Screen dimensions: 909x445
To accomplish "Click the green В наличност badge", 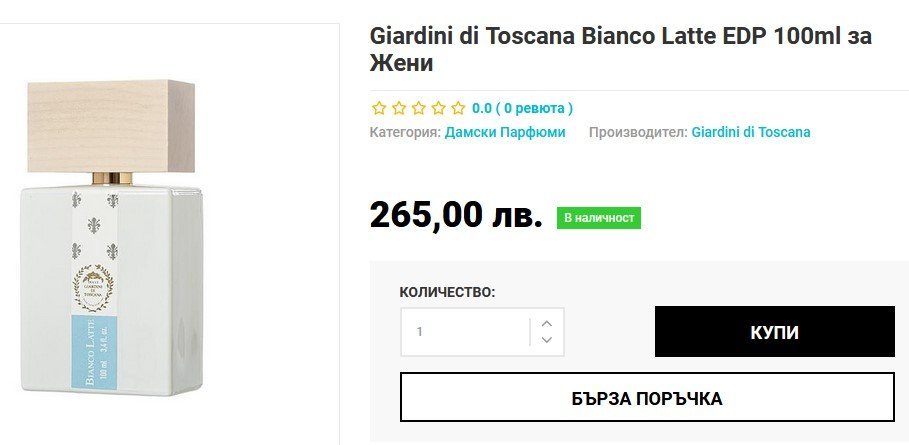I will point(598,217).
